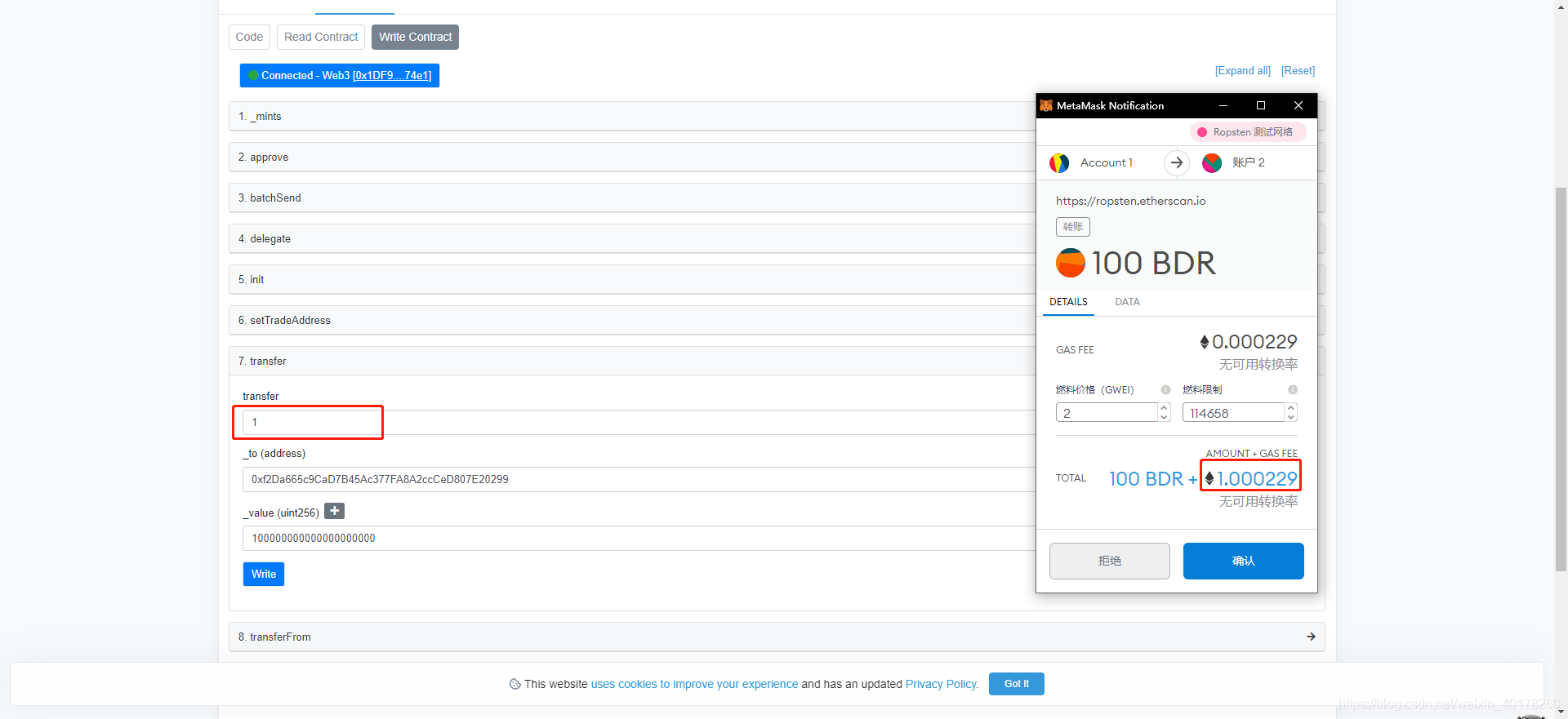The height and width of the screenshot is (719, 1568).
Task: Click the Connected - Web3 button
Action: pyautogui.click(x=340, y=75)
